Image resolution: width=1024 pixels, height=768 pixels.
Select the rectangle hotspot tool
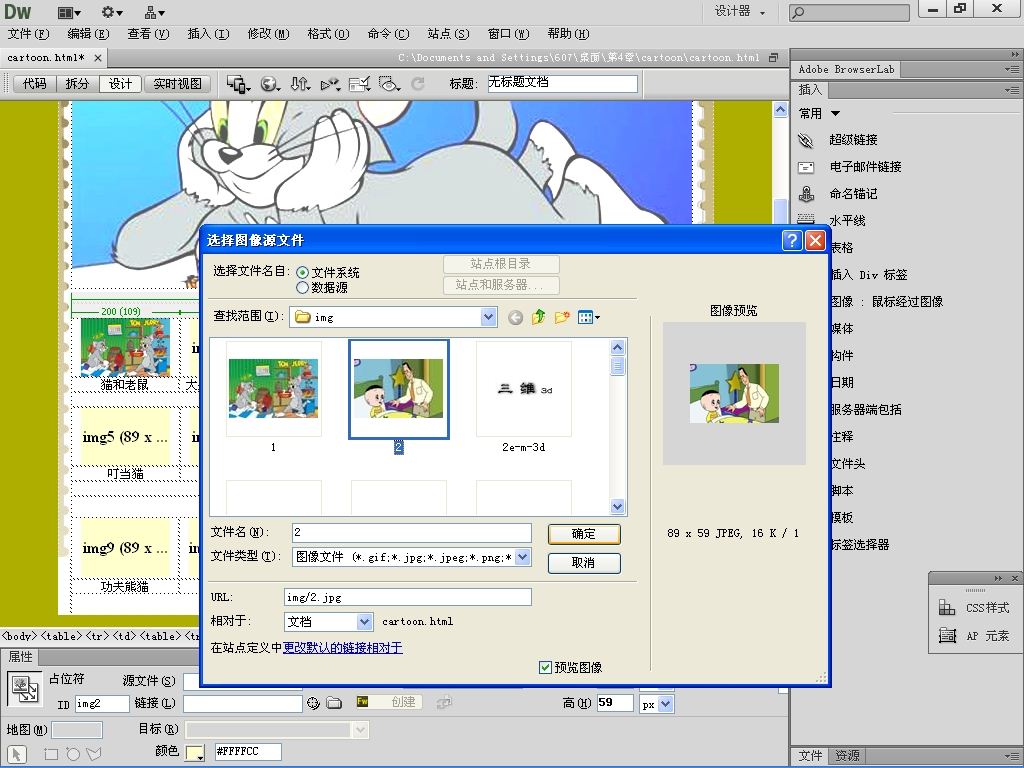(x=51, y=754)
